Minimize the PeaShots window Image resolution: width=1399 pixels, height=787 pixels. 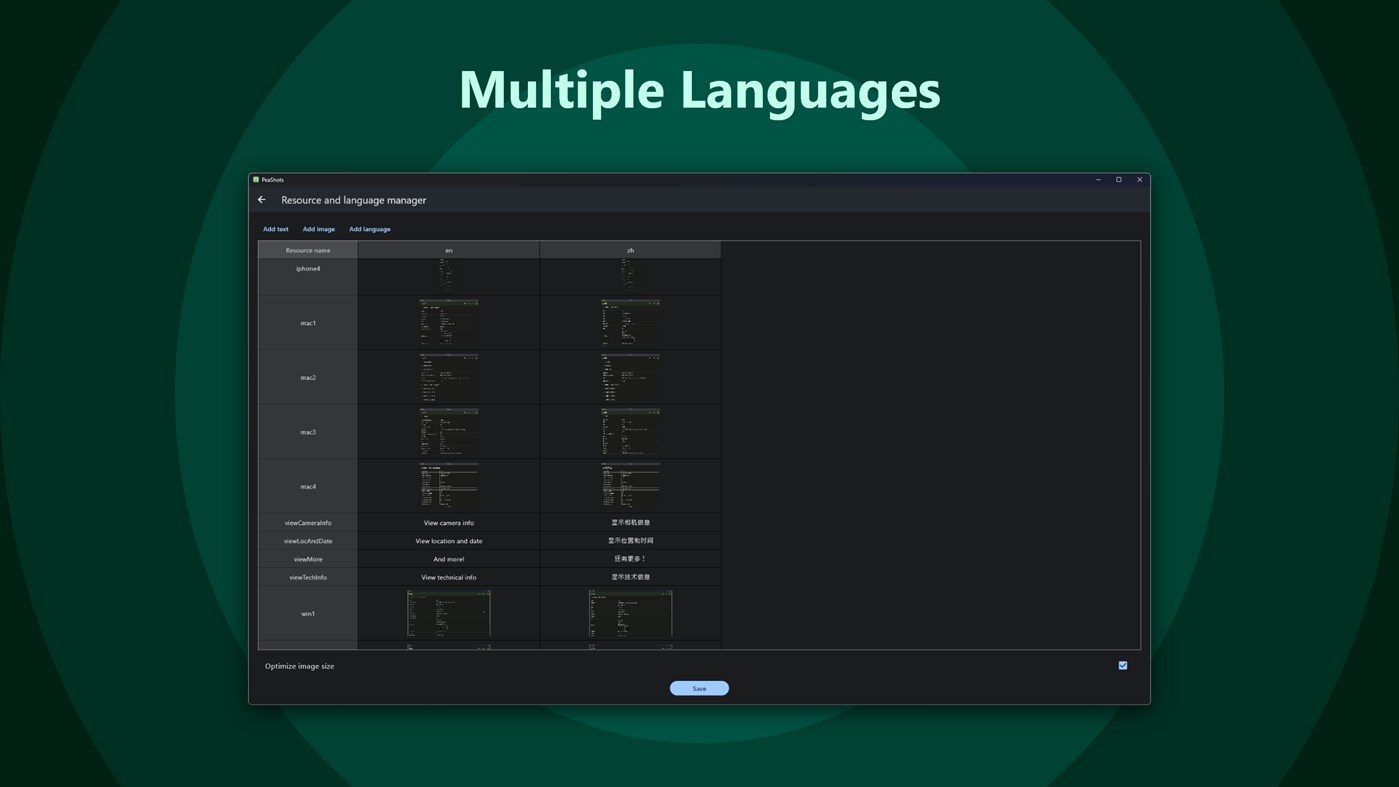point(1098,180)
